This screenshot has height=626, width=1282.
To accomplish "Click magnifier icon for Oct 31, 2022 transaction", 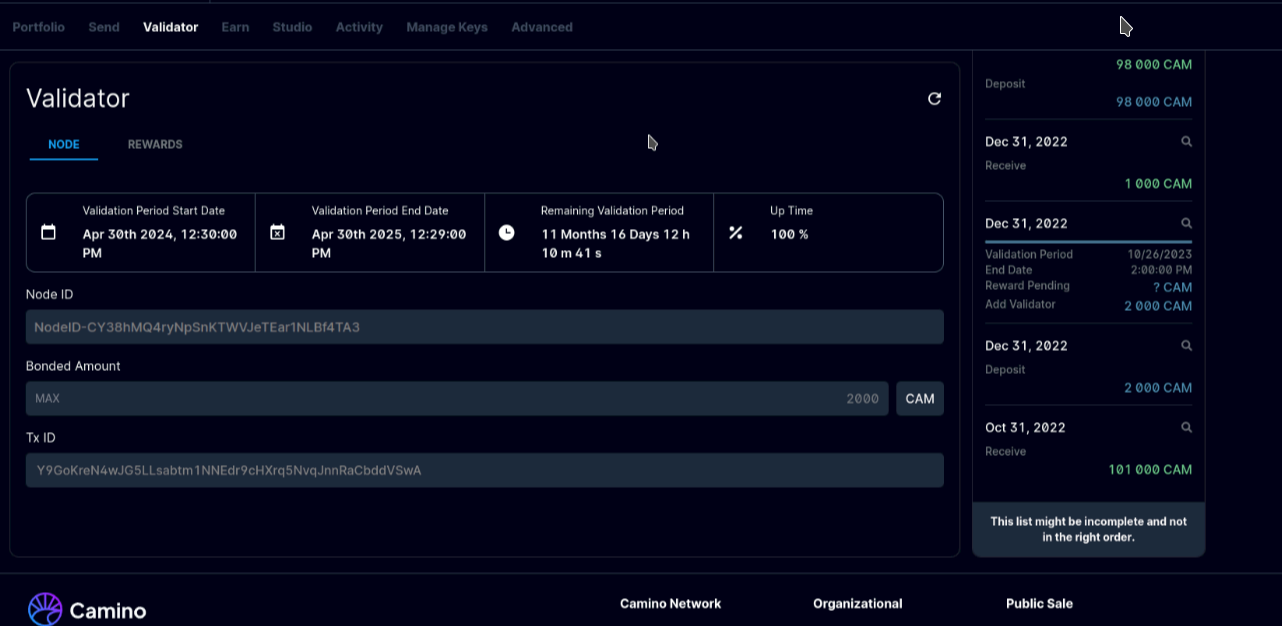I will point(1186,428).
